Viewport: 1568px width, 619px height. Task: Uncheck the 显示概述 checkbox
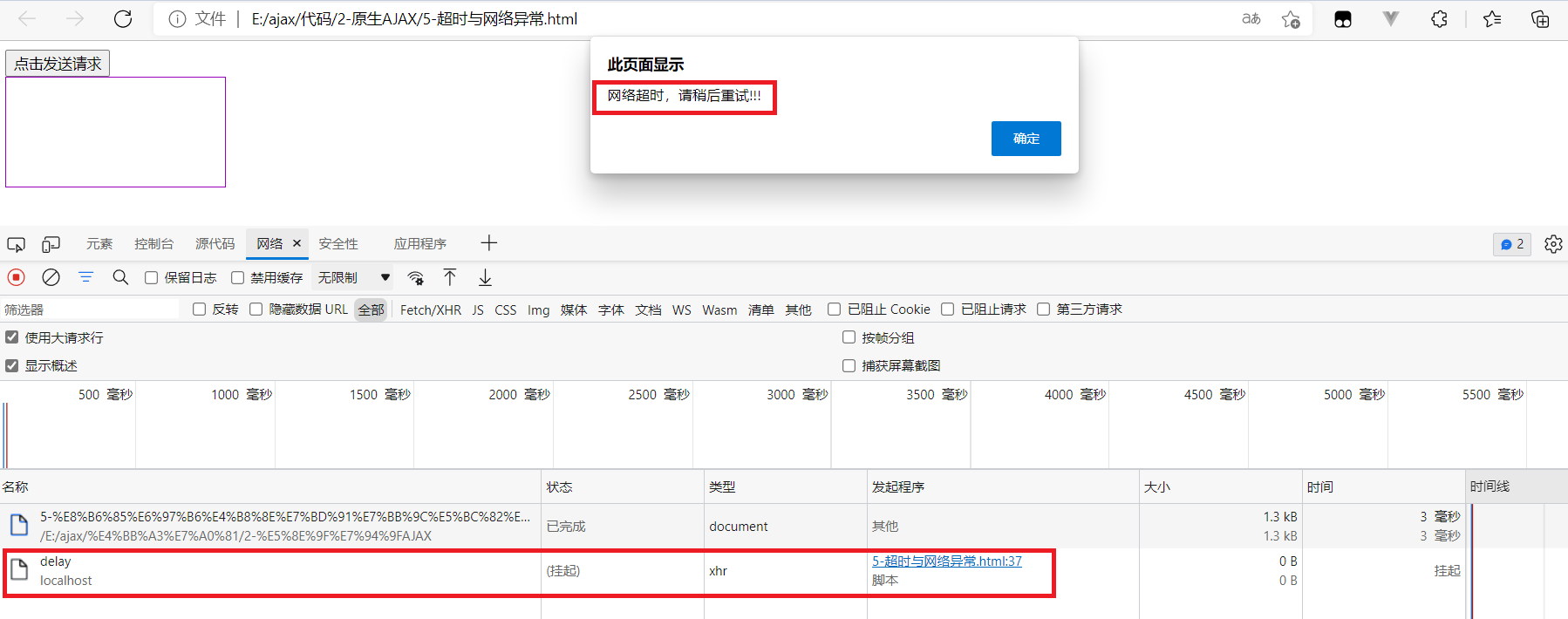[x=11, y=365]
